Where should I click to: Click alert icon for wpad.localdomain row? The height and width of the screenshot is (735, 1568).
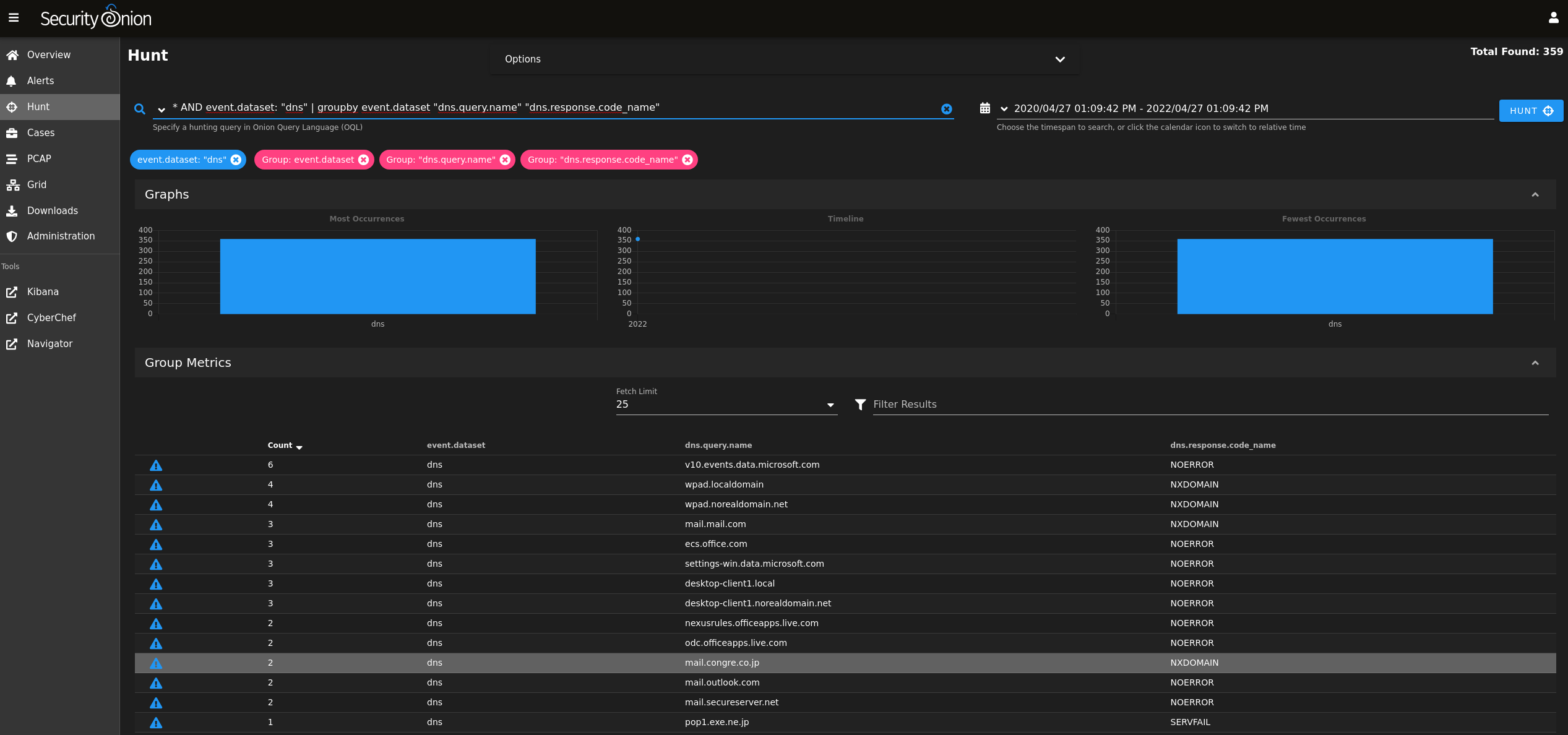pos(156,485)
